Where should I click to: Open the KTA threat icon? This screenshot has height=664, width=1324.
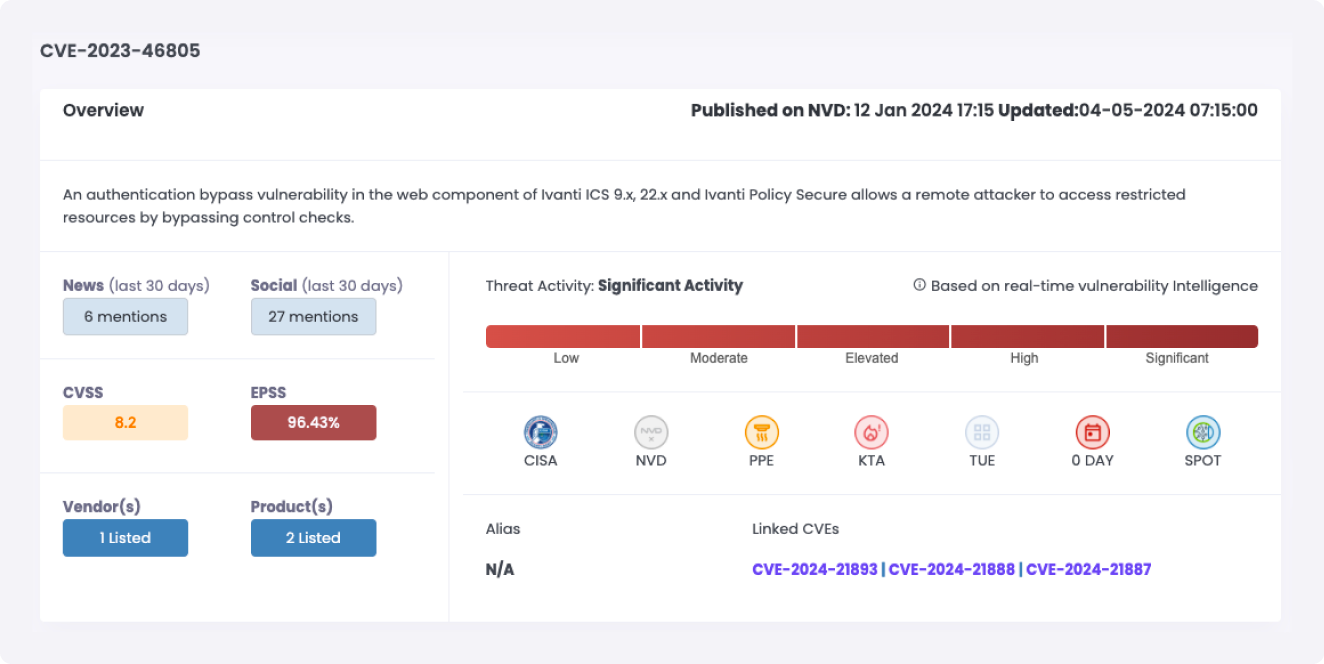[x=871, y=433]
